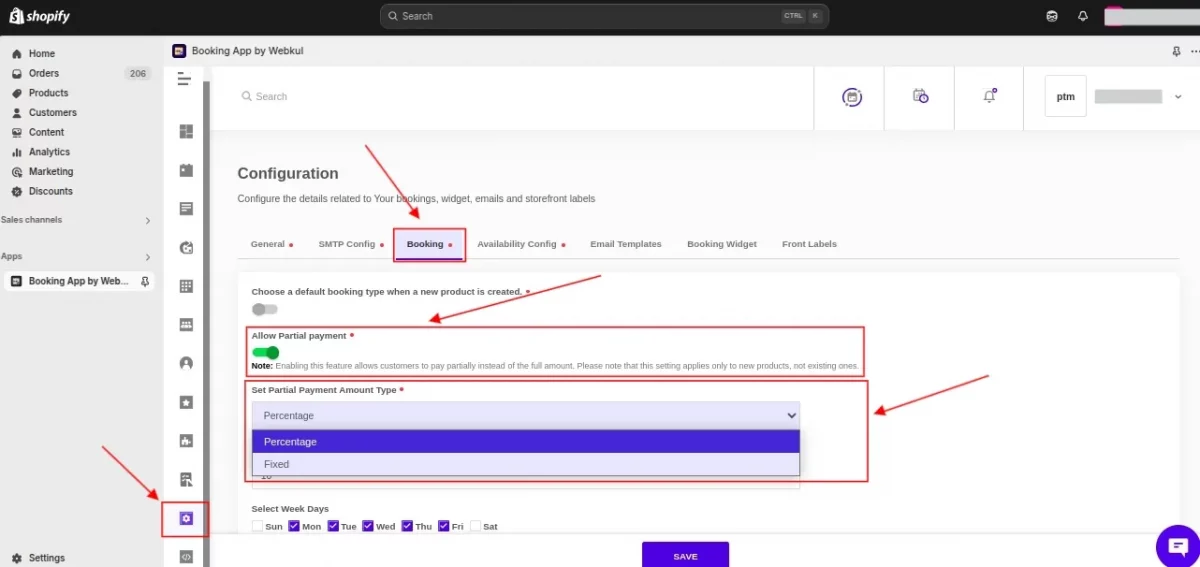Open the code brackets icon in app sidebar
This screenshot has width=1200, height=567.
[x=186, y=557]
